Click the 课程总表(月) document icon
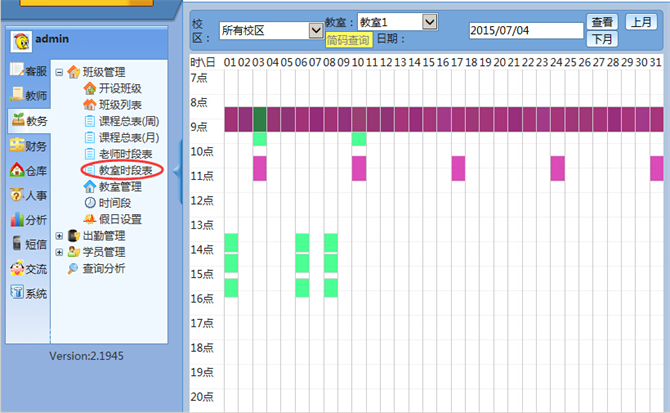This screenshot has width=670, height=413. [x=90, y=138]
